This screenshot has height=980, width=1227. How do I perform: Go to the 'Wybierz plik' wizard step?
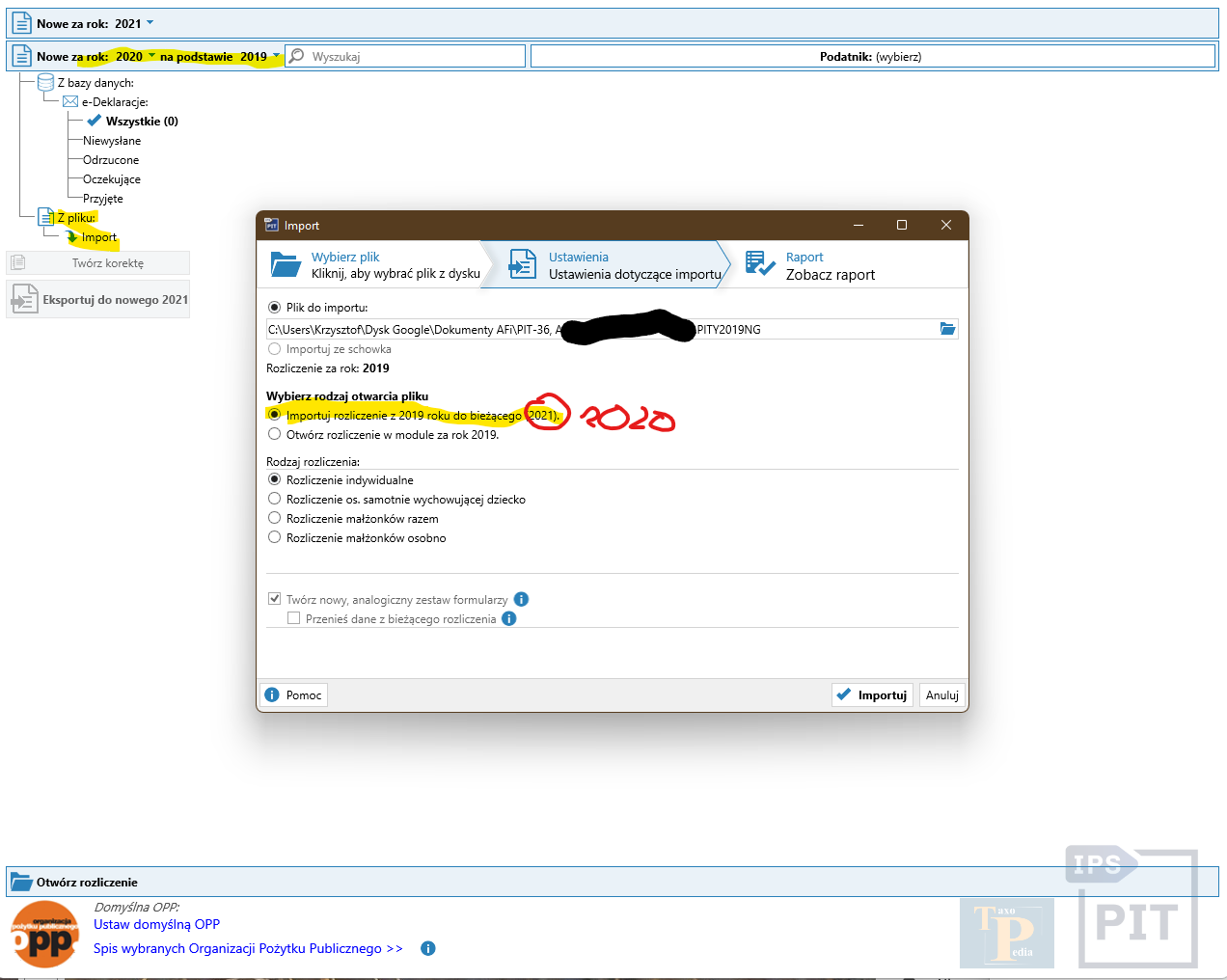tap(376, 264)
